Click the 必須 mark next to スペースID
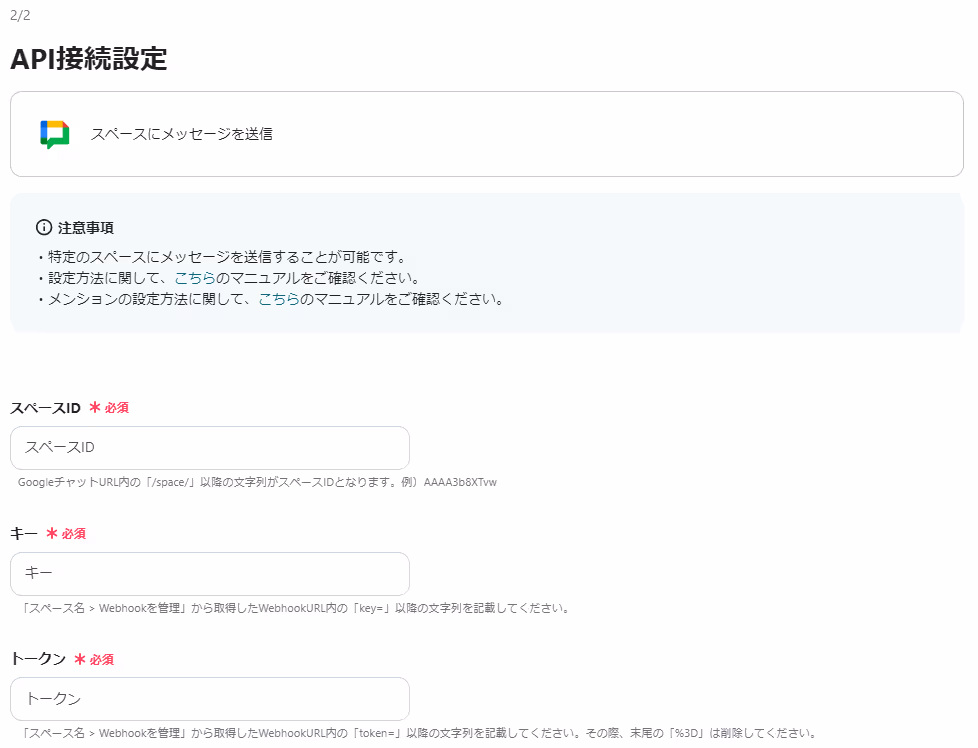 pos(109,408)
